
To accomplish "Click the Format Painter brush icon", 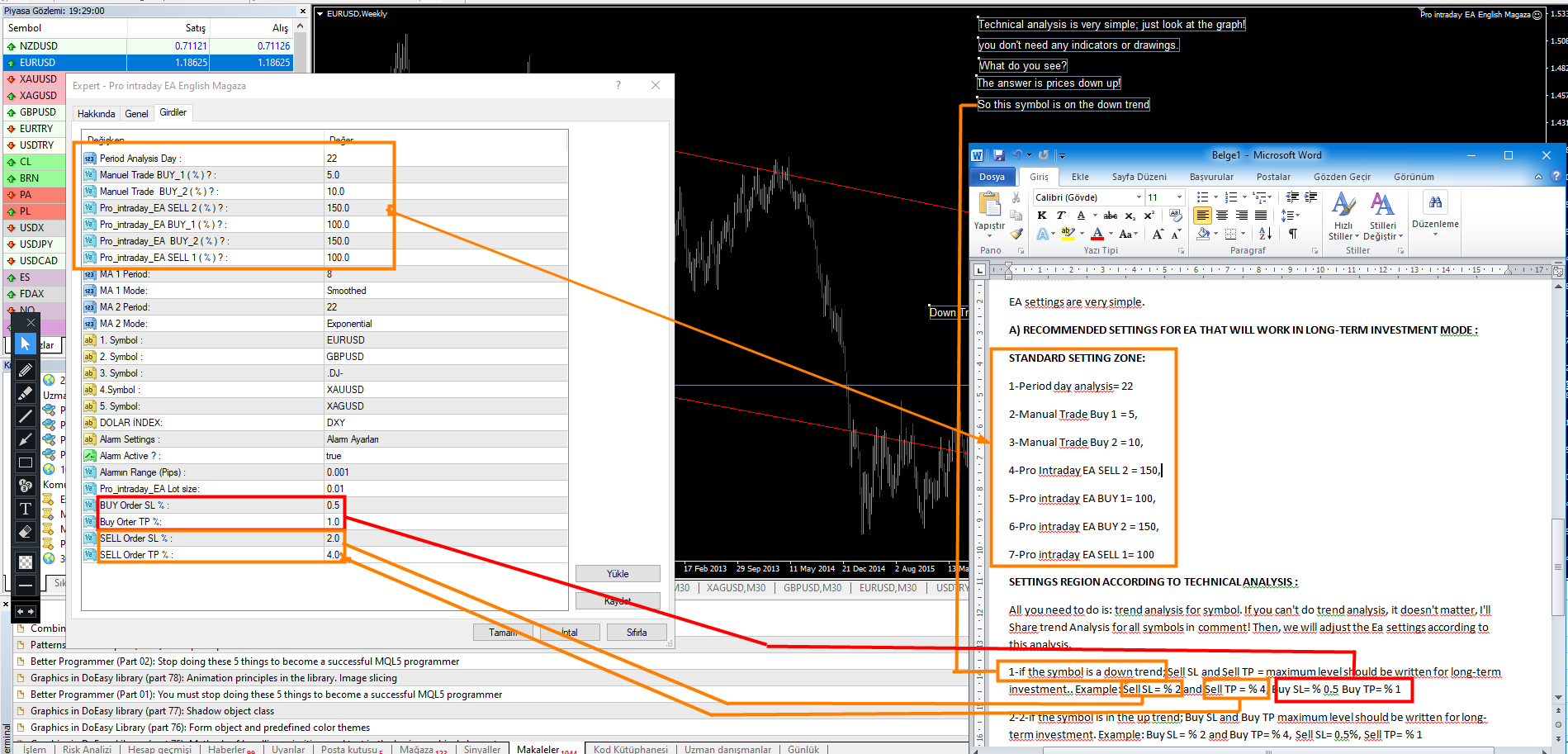I will click(1016, 234).
